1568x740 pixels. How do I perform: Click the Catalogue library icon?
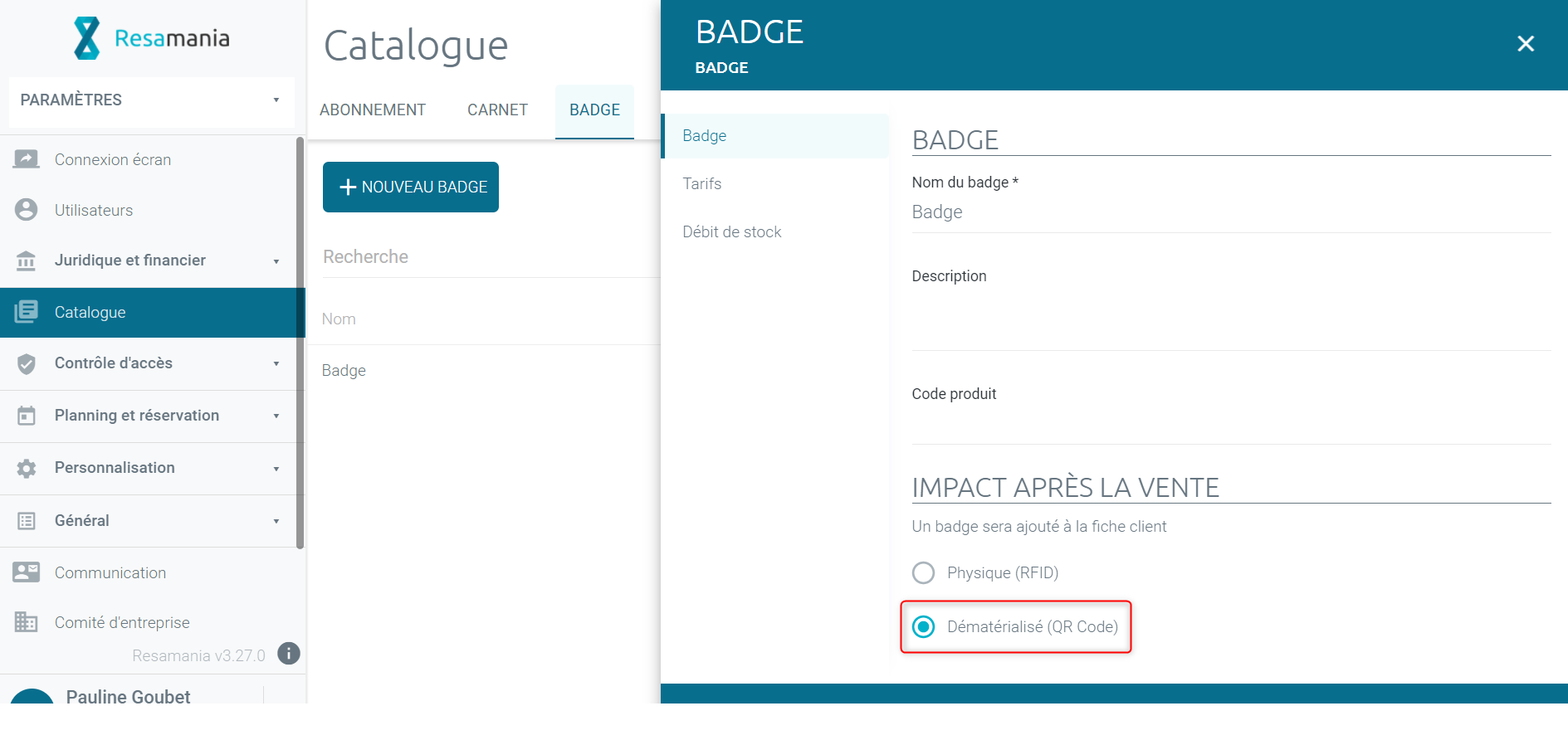pos(27,312)
